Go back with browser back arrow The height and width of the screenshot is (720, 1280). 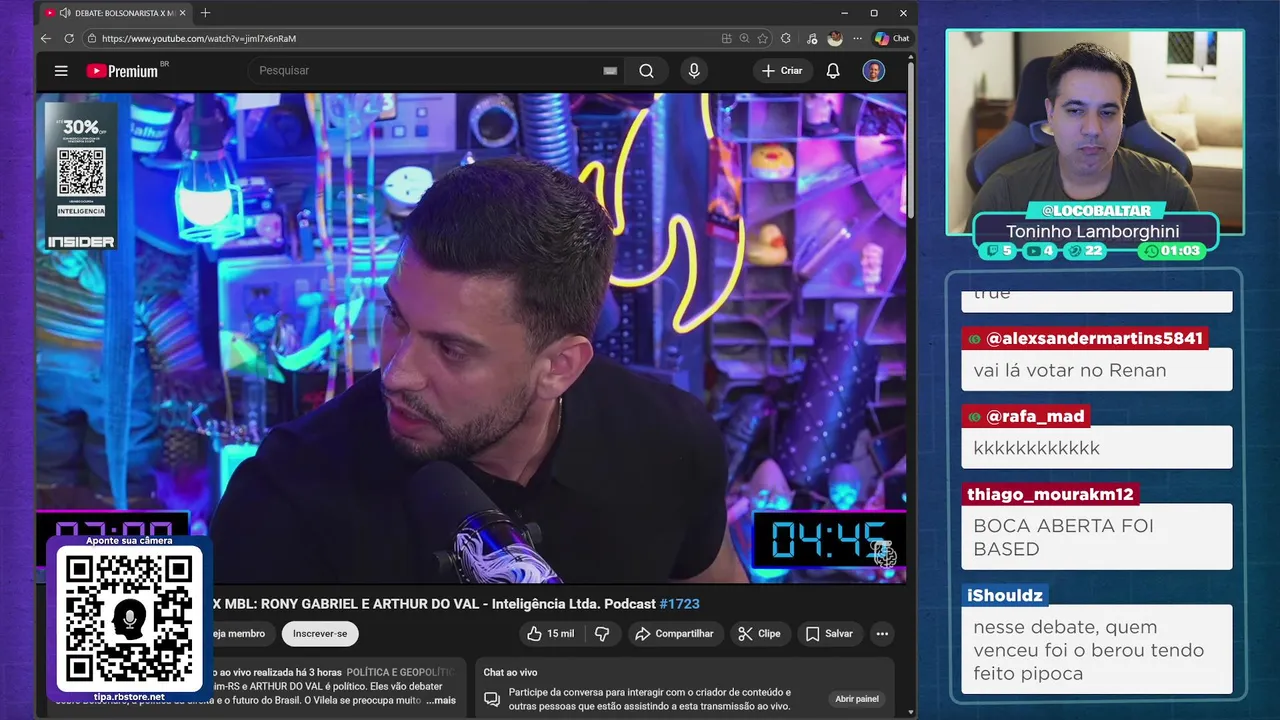[46, 38]
